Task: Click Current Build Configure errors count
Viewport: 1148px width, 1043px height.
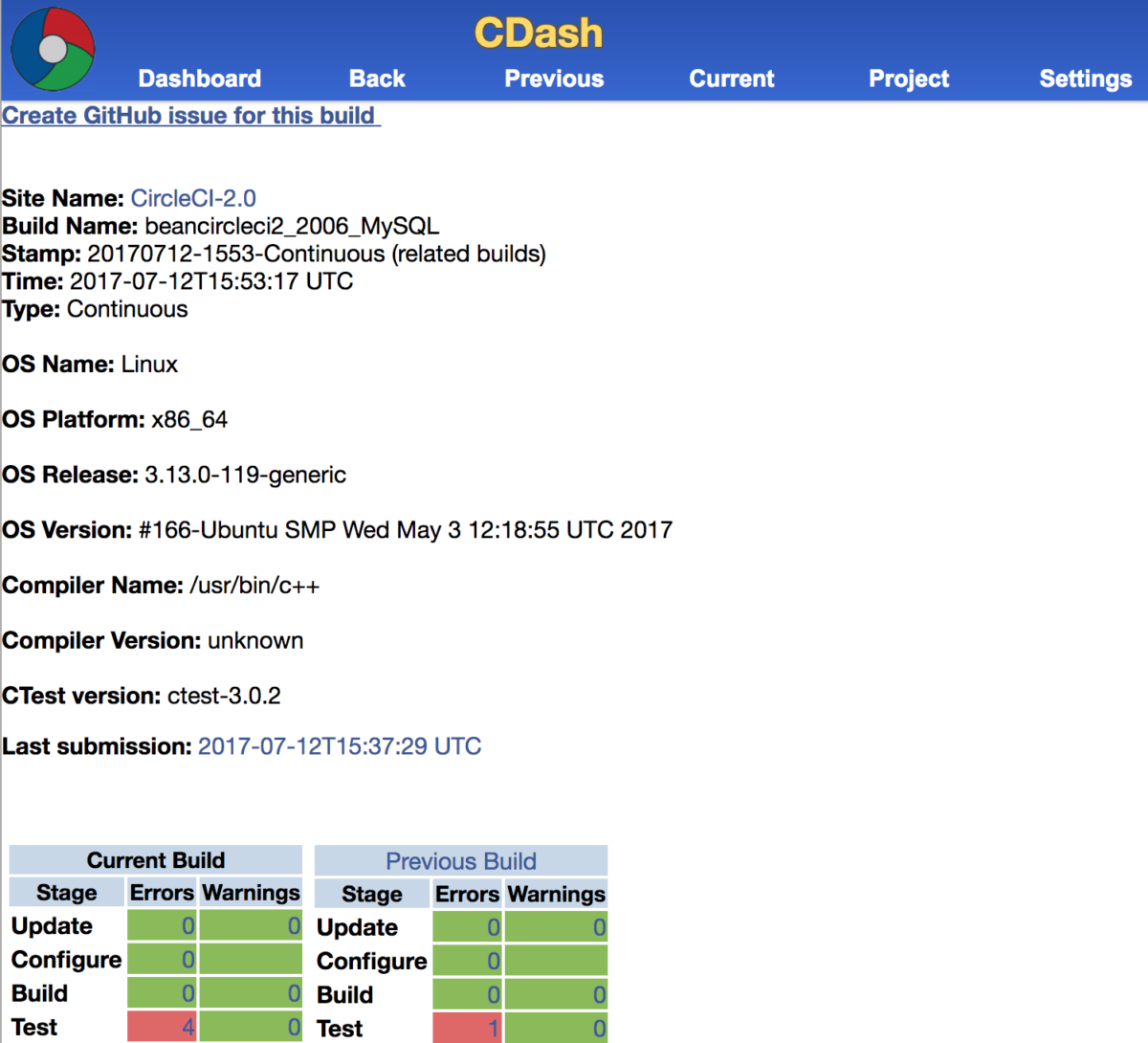Action: click(162, 959)
